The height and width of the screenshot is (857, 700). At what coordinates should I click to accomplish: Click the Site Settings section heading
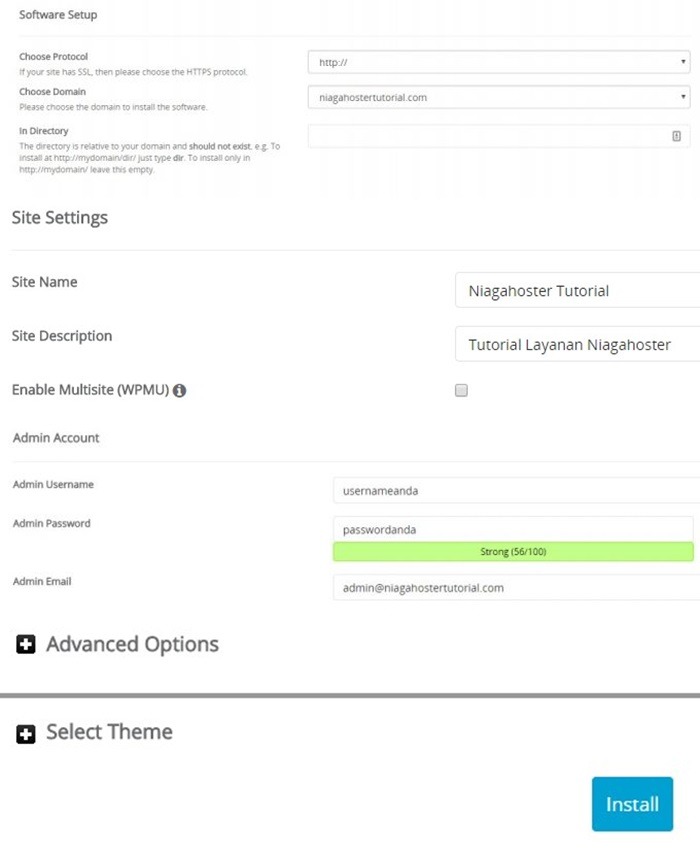57,217
